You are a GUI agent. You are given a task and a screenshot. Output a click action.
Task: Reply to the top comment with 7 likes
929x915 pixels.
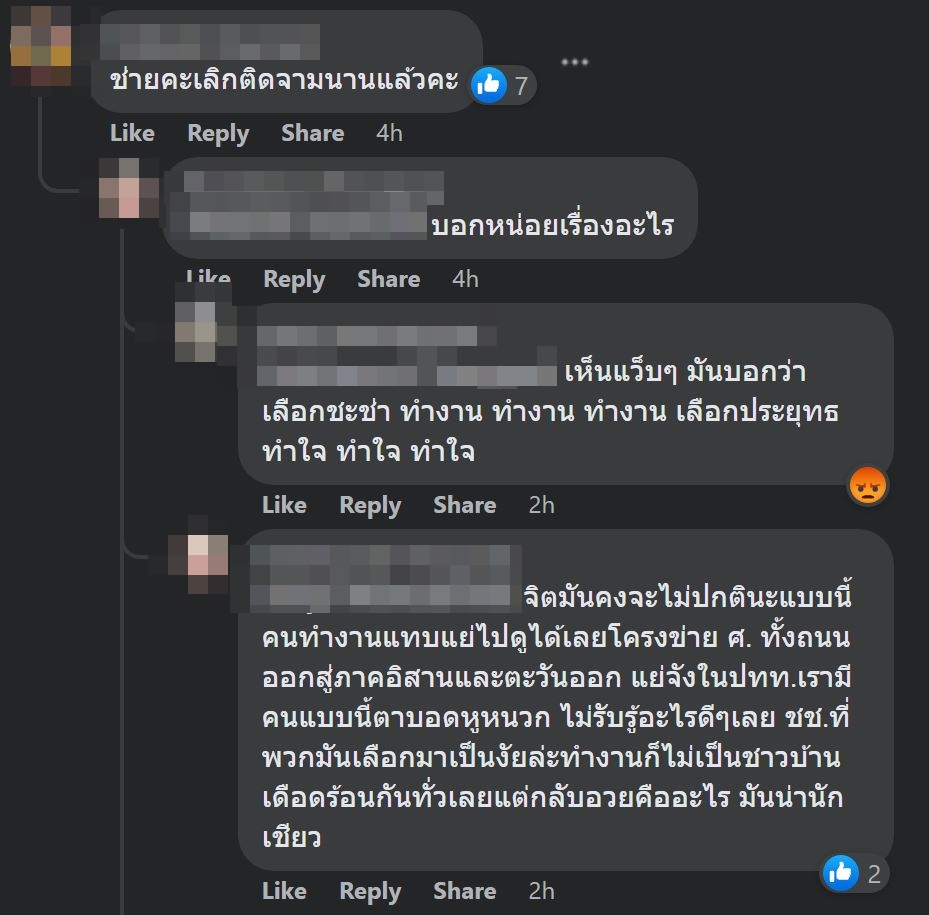point(218,134)
